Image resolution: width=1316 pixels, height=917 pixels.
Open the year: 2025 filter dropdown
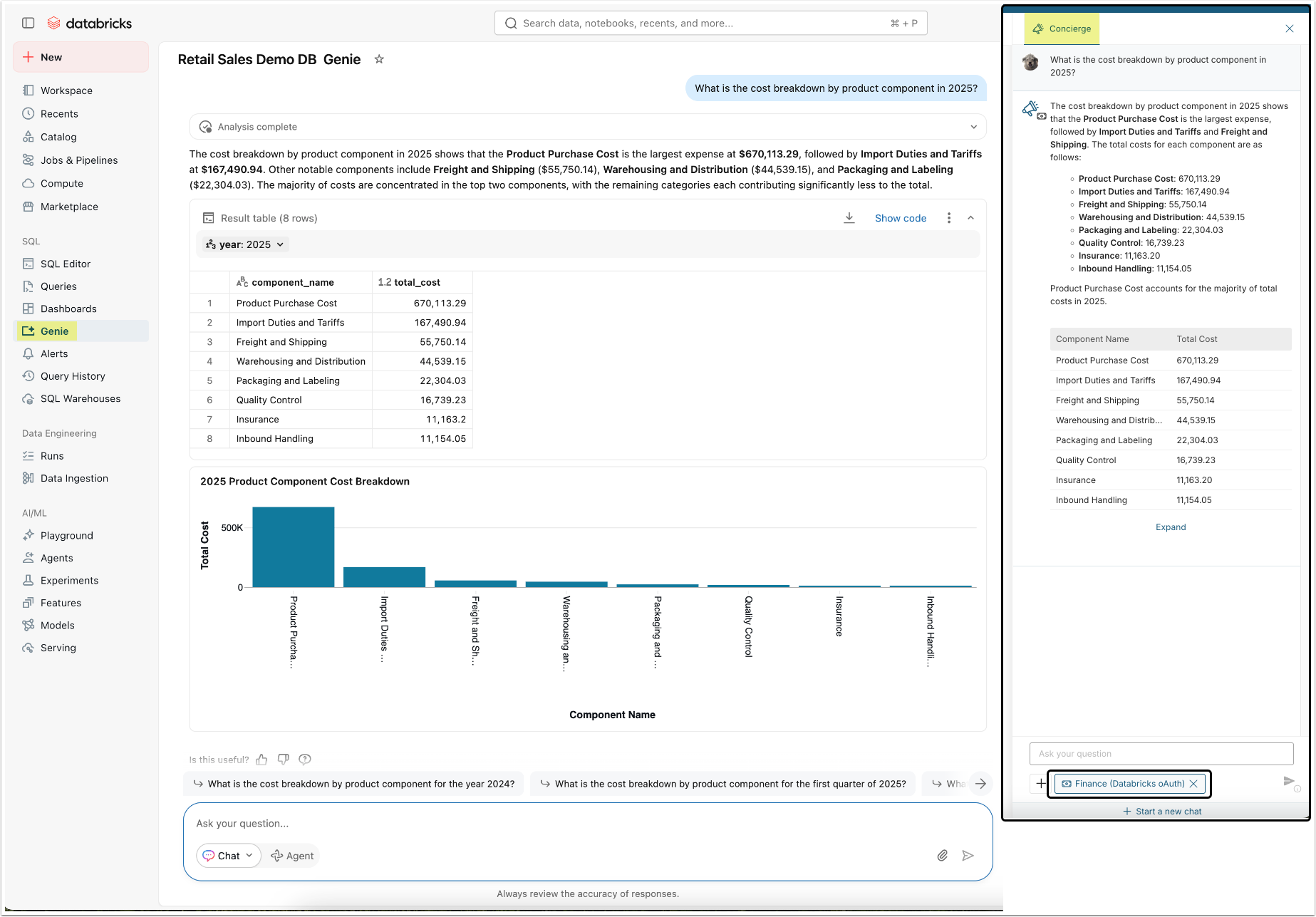pos(245,244)
